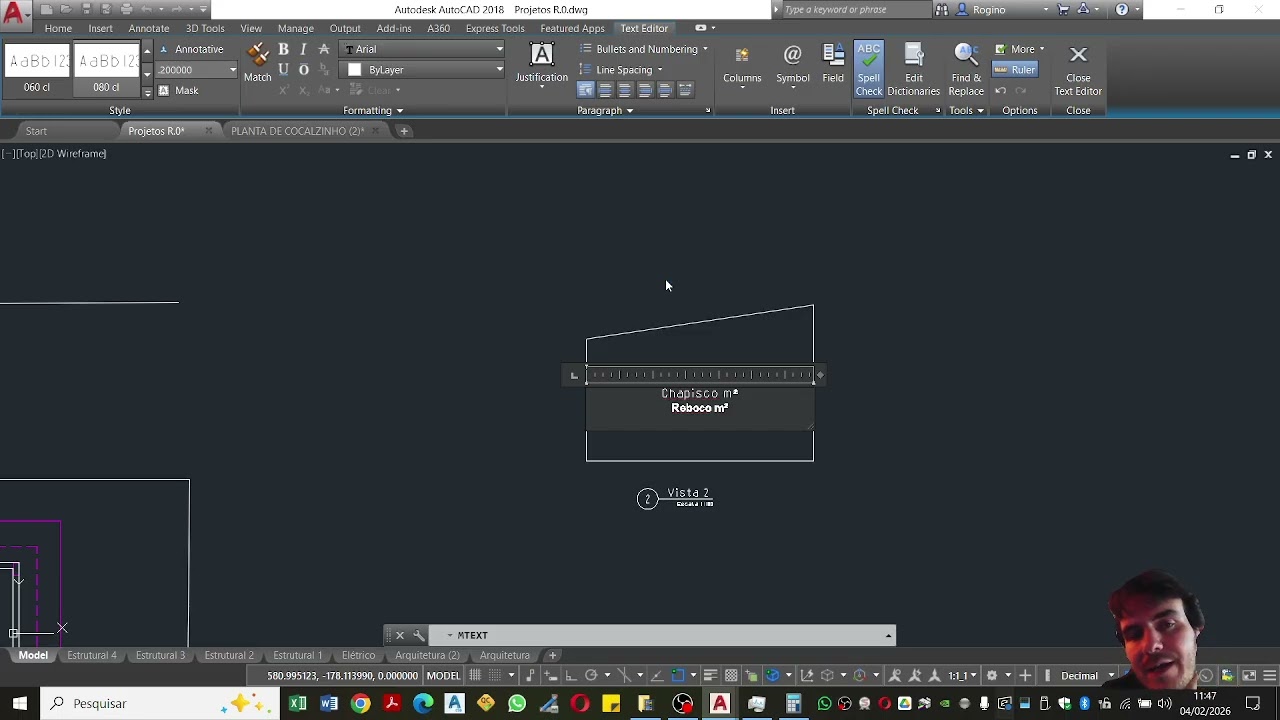This screenshot has width=1280, height=720.
Task: Open the Estrutural 4 layout tab
Action: click(x=92, y=655)
